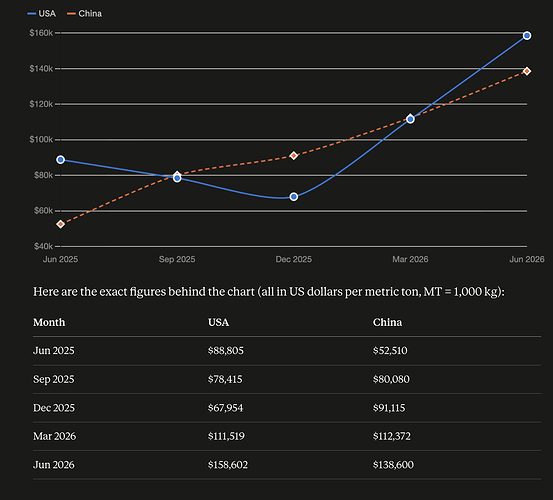Select USA data point for Mar 2026
Viewport: 553px width, 500px height.
pos(410,119)
